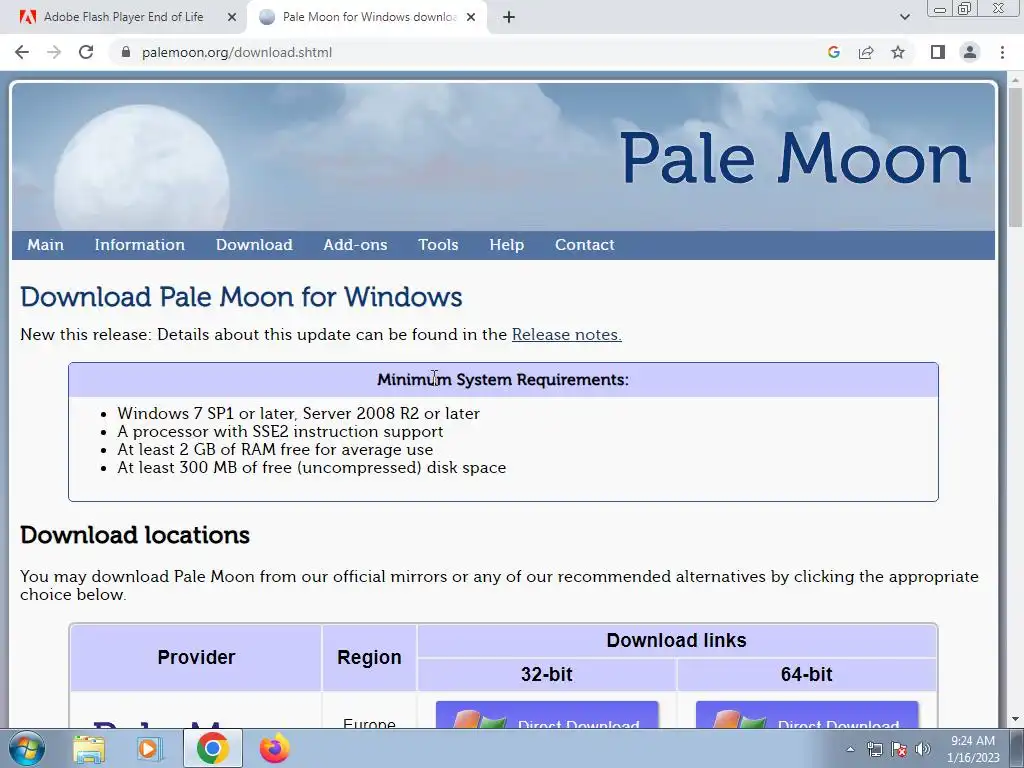Click the 2 GB of RAM requirement line

pyautogui.click(x=275, y=450)
